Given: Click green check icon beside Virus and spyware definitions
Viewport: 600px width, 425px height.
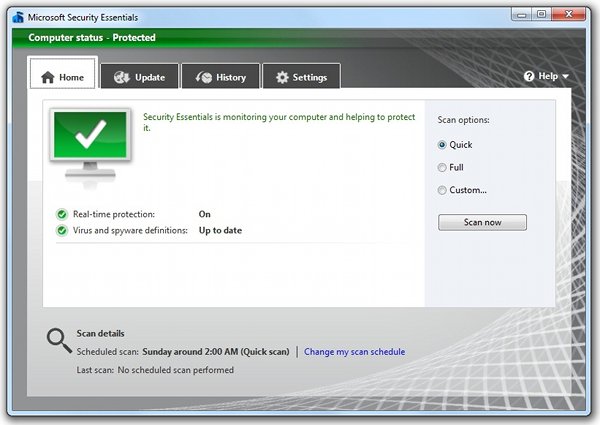Looking at the screenshot, I should tap(62, 231).
